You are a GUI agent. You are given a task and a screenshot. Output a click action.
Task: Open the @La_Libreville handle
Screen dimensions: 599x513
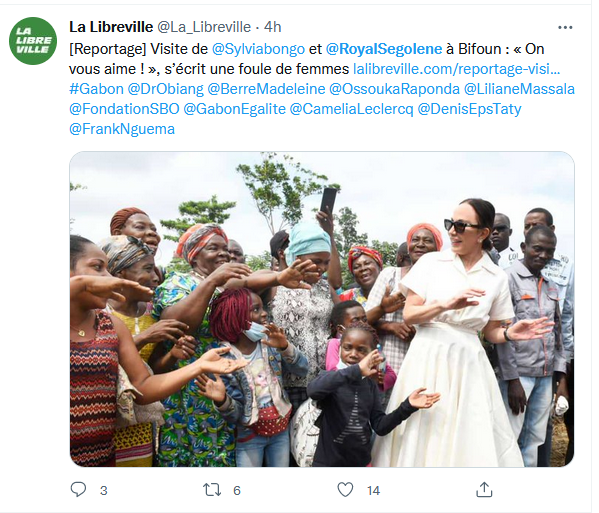[204, 27]
